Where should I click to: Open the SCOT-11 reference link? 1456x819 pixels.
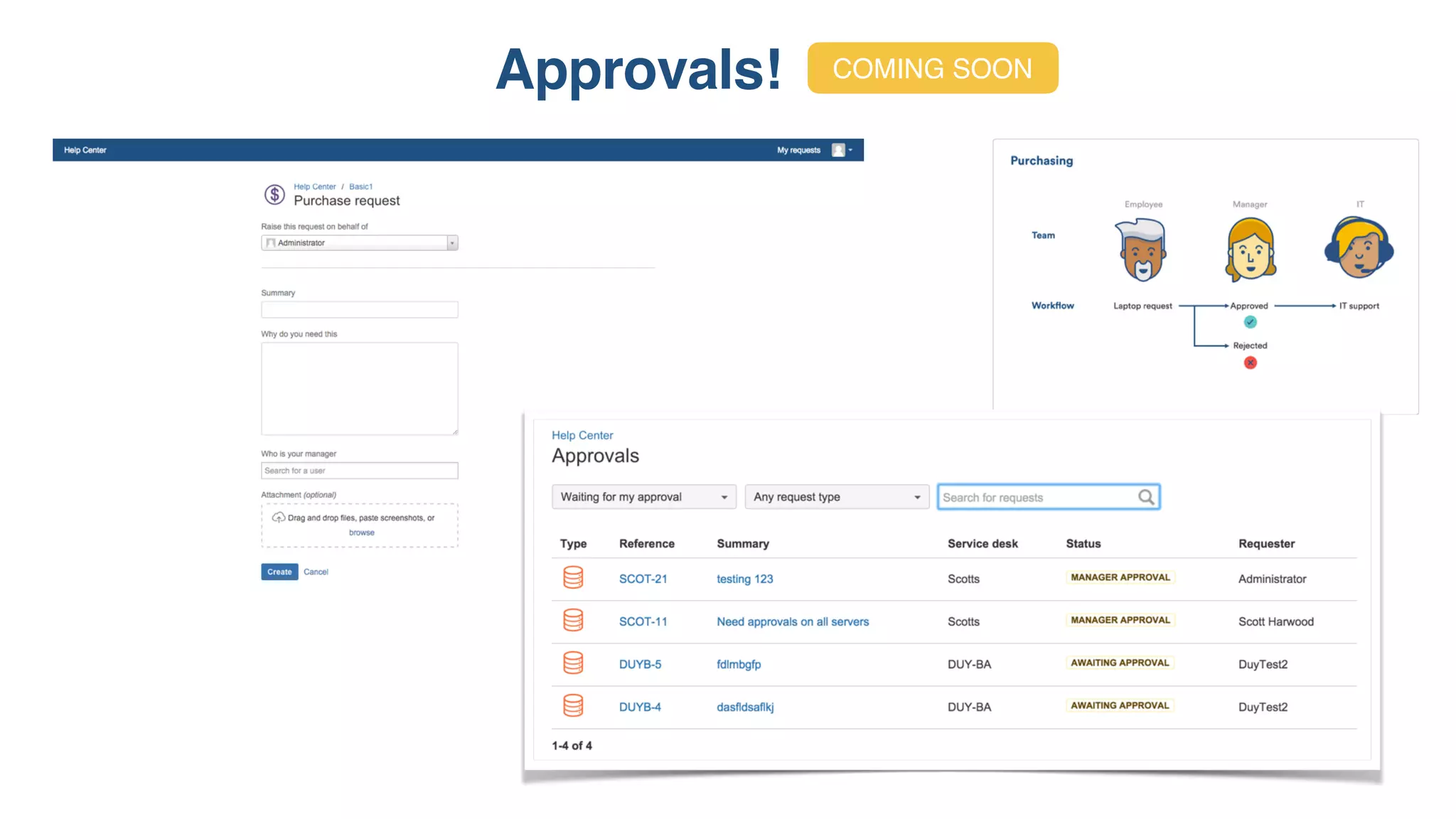tap(643, 621)
